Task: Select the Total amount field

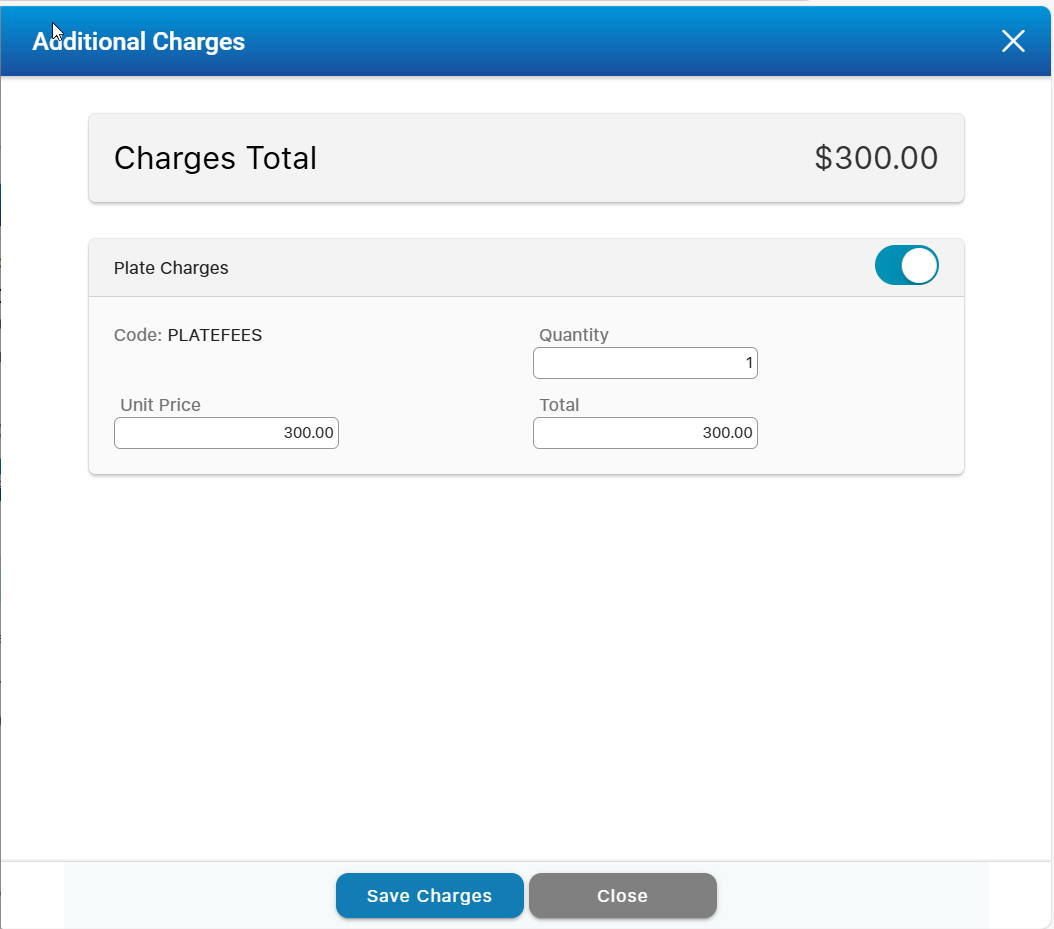Action: tap(645, 433)
